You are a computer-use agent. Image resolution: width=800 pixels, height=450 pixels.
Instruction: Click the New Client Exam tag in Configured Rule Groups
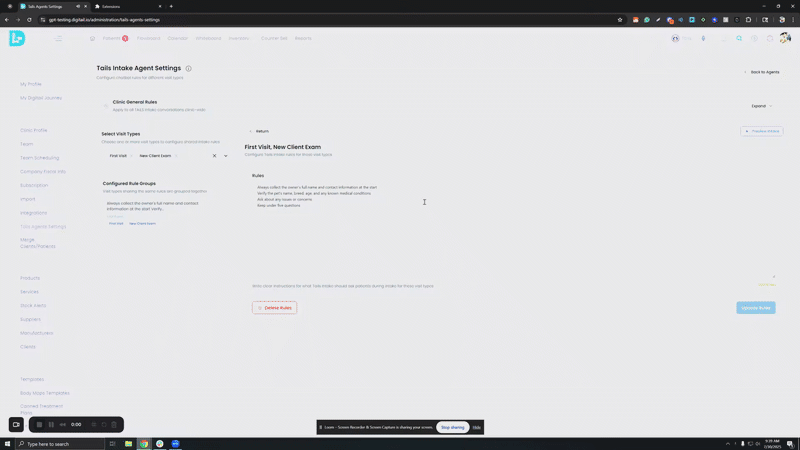pos(142,223)
